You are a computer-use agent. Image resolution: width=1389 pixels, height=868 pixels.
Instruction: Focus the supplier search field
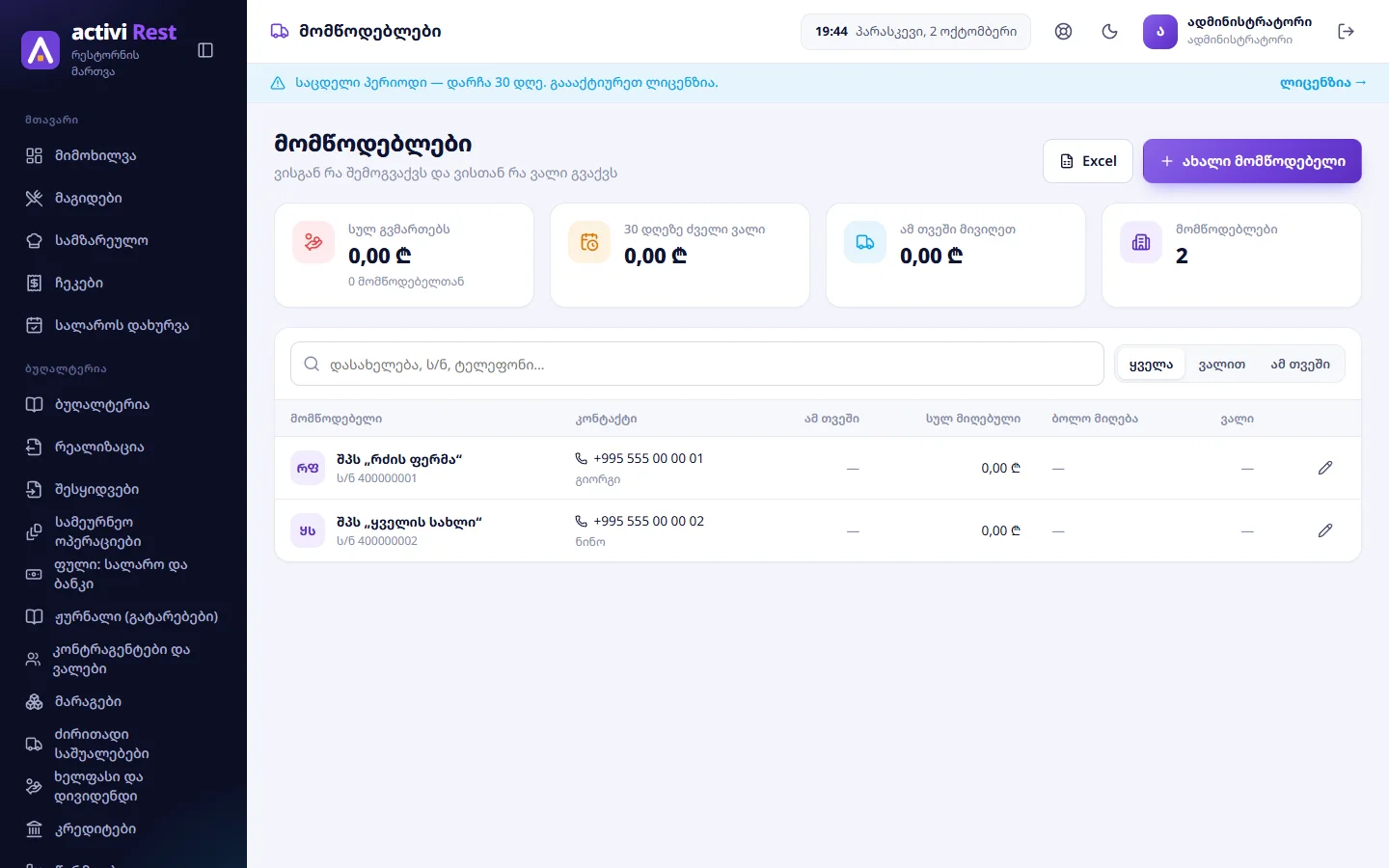(x=697, y=364)
